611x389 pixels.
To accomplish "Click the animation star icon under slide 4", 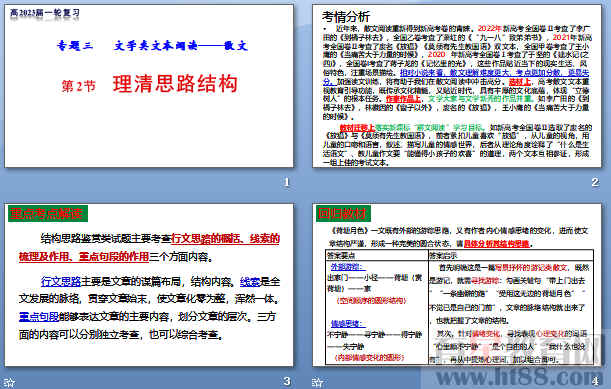I will 317,382.
